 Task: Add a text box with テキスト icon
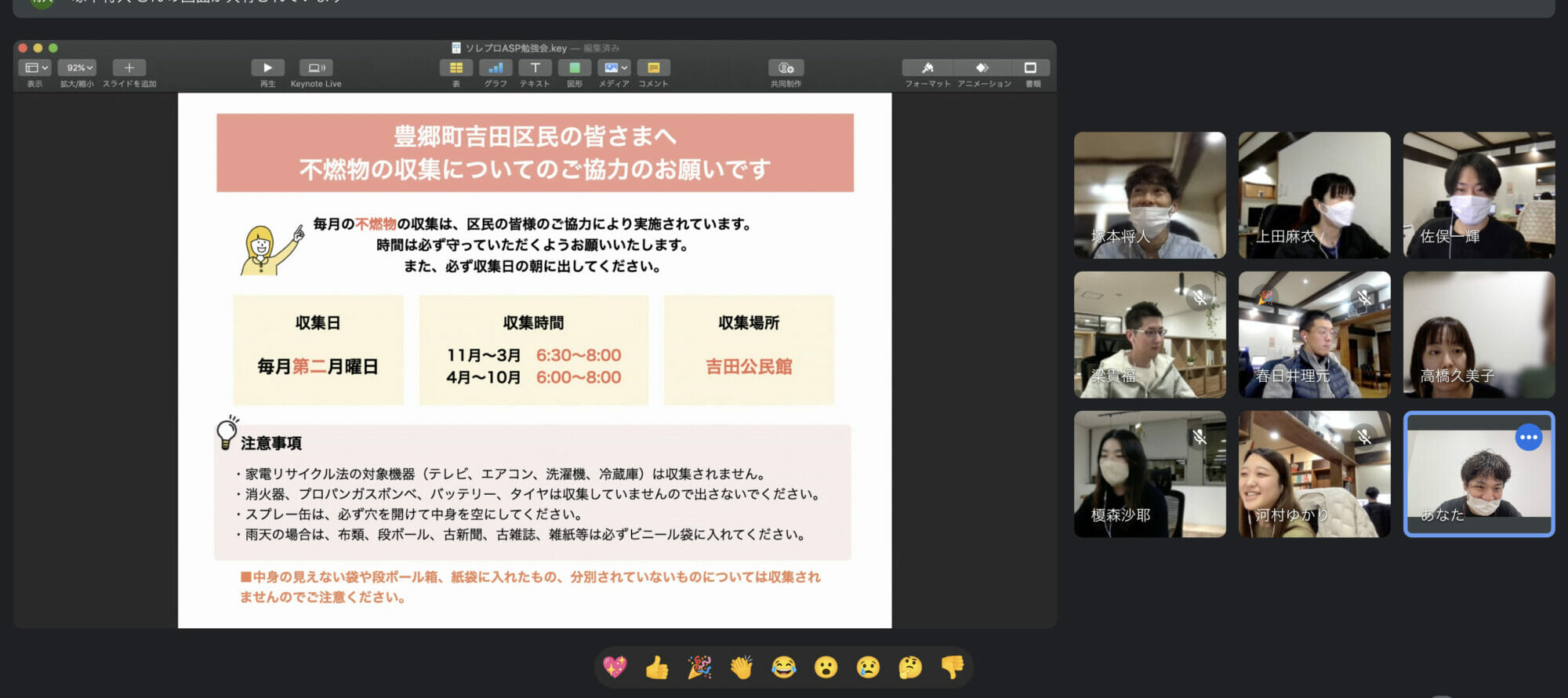coord(535,68)
